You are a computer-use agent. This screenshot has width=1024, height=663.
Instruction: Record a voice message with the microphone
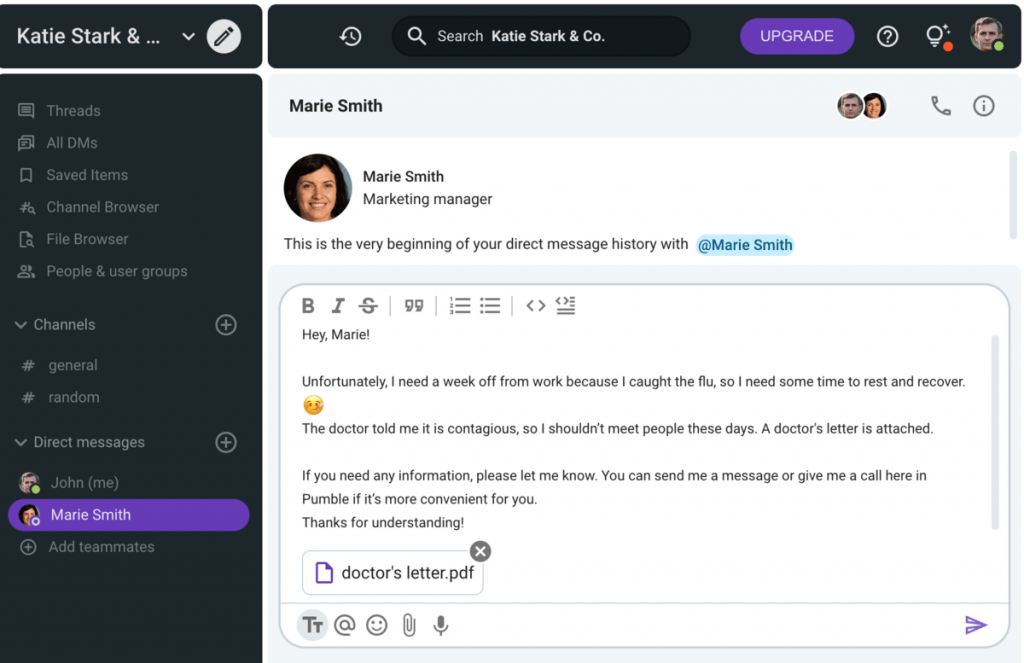point(440,625)
